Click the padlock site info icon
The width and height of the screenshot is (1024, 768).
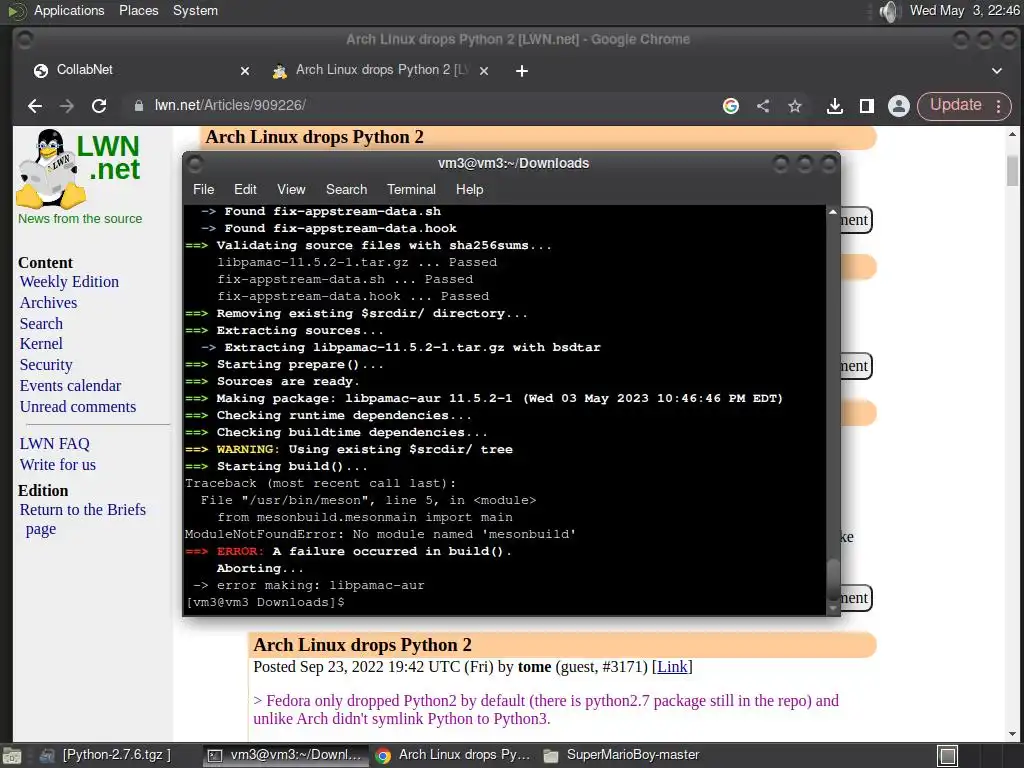(x=138, y=106)
